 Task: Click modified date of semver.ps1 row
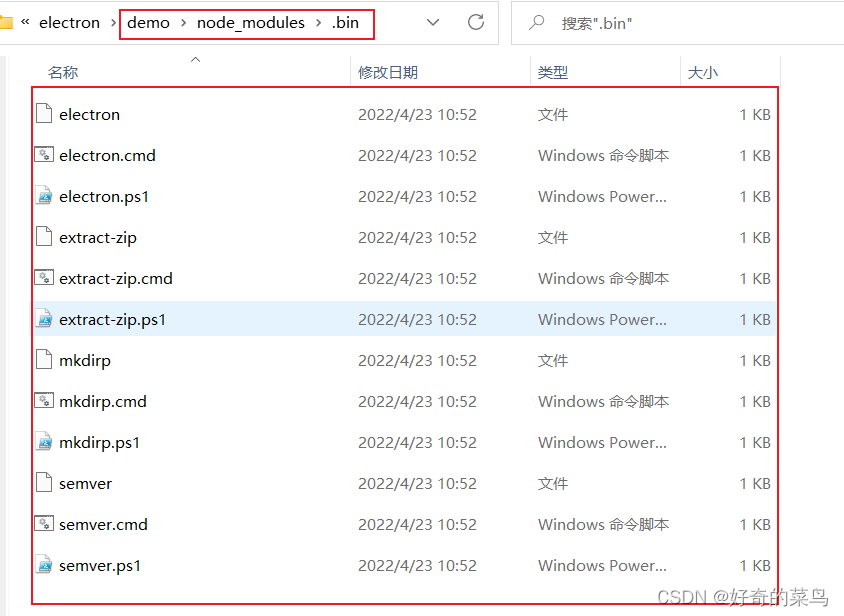point(417,565)
